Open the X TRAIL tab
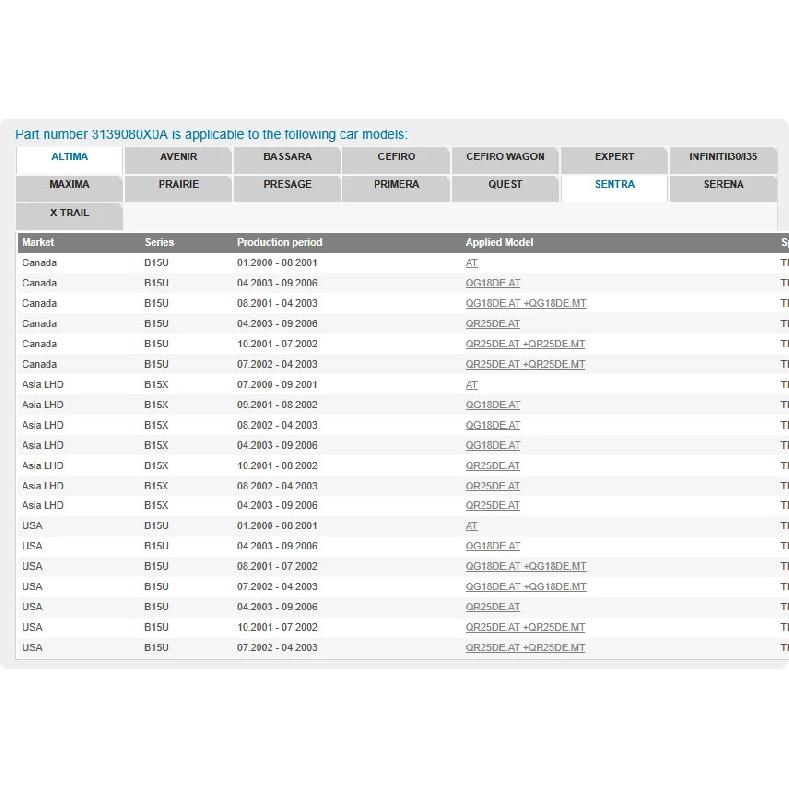 (x=69, y=216)
